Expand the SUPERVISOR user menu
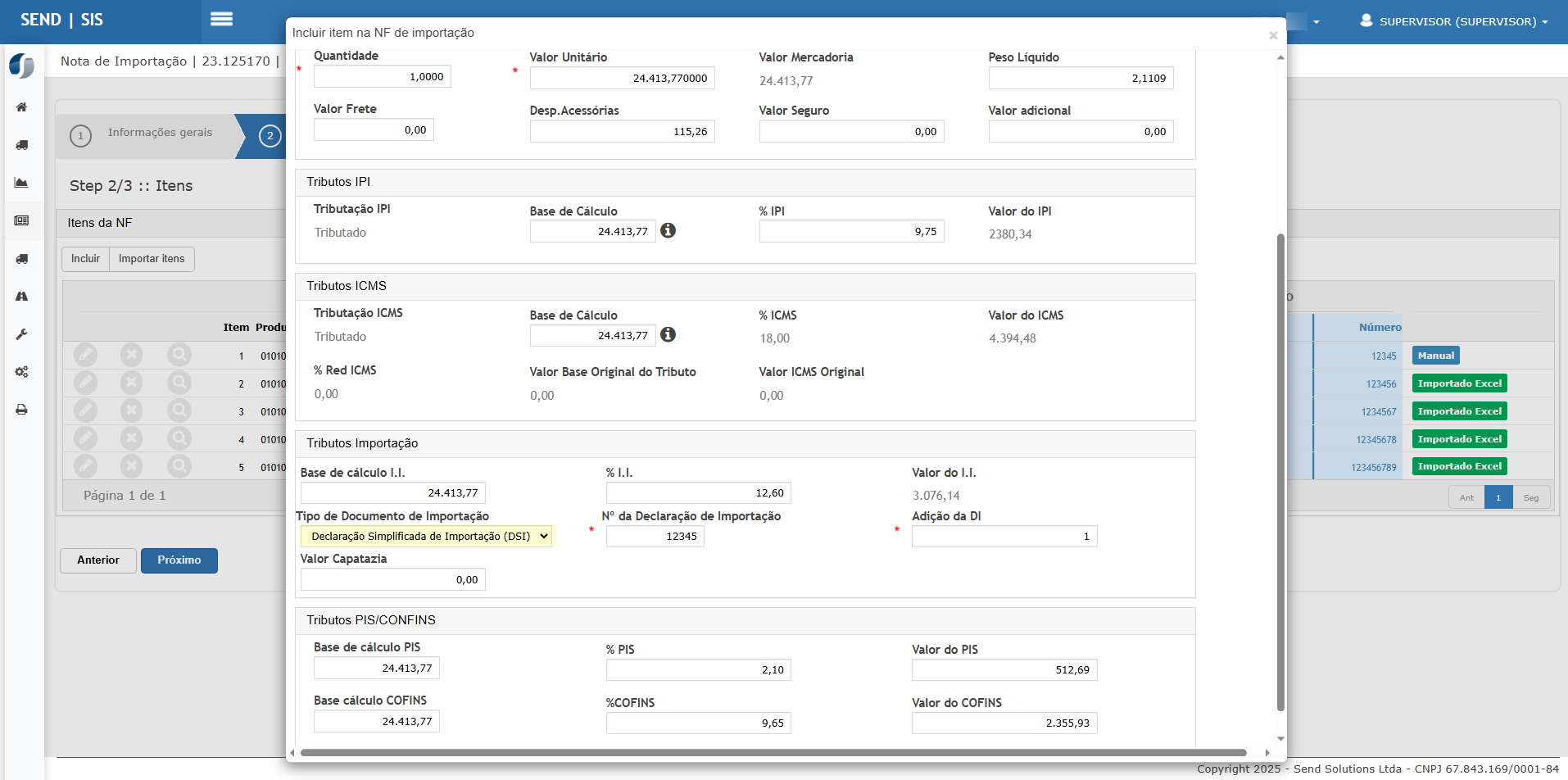Image resolution: width=1568 pixels, height=780 pixels. coord(1454,21)
